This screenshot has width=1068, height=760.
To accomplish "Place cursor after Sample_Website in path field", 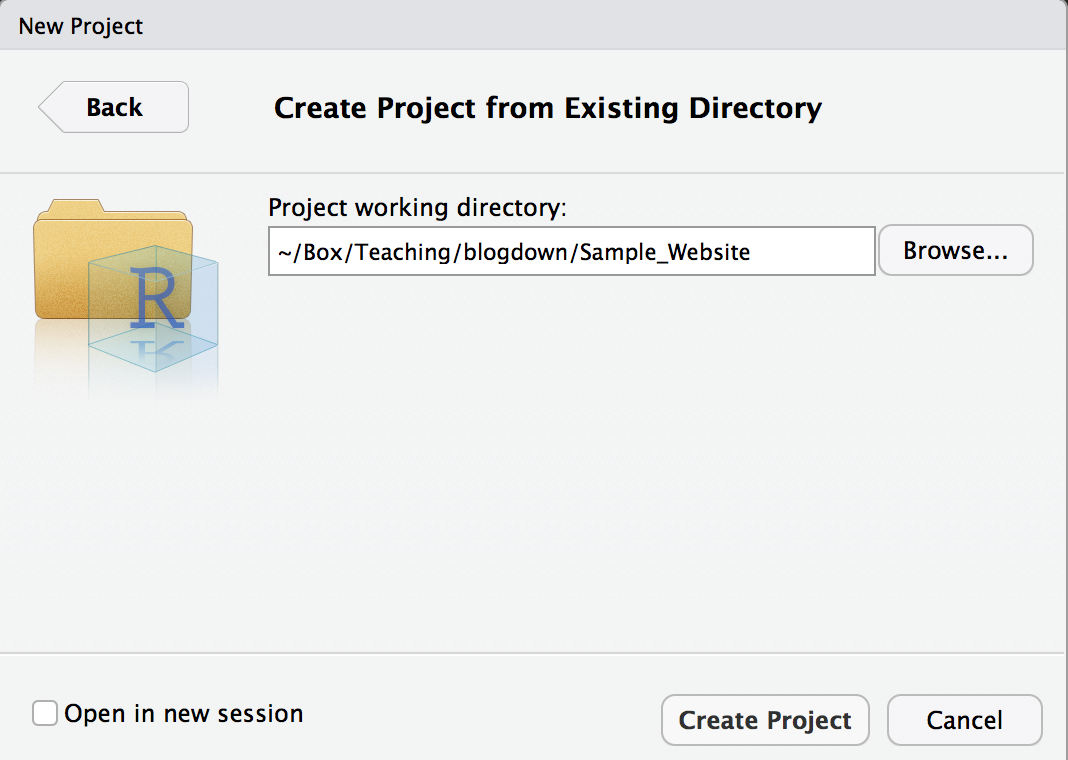I will tap(752, 252).
